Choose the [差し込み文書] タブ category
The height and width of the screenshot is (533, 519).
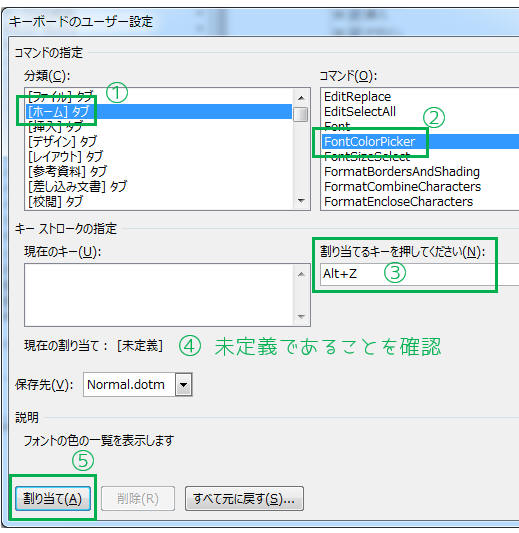[x=158, y=186]
